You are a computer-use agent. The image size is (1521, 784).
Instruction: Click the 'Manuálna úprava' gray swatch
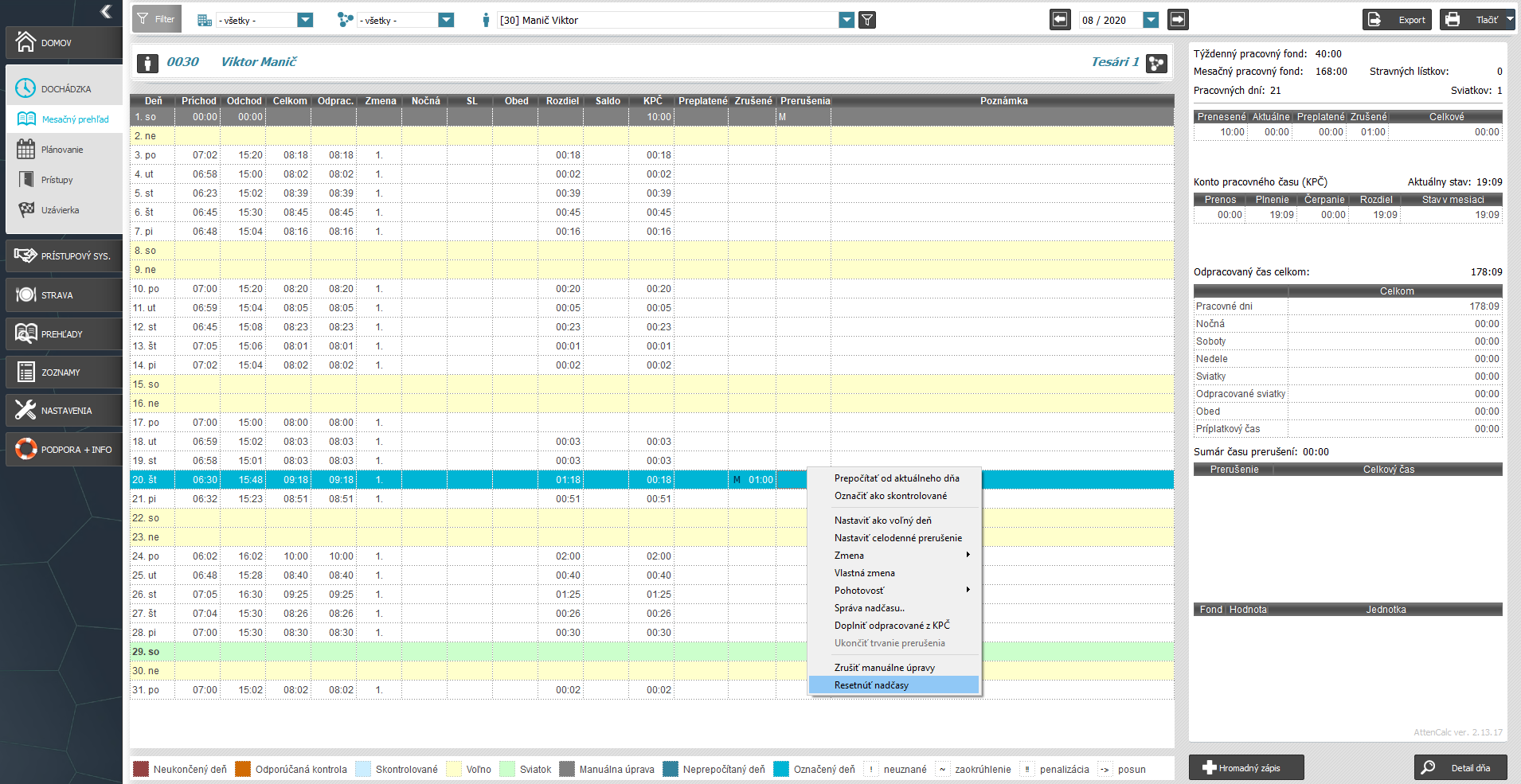[x=567, y=769]
